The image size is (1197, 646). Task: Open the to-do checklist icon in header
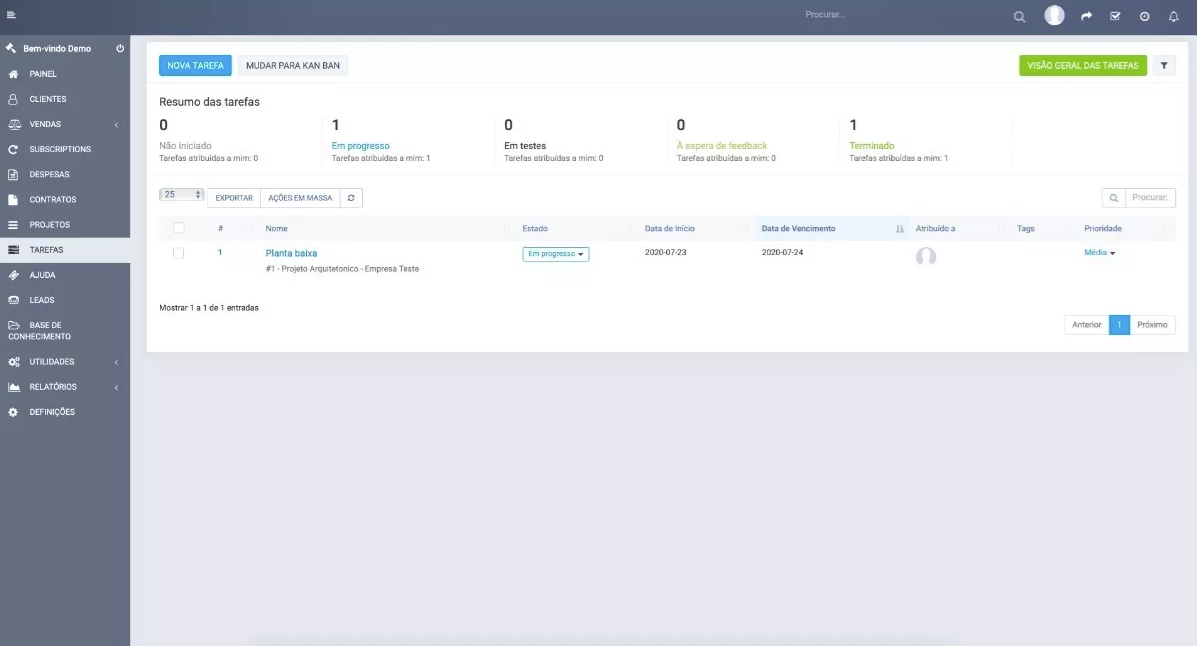tap(1115, 17)
